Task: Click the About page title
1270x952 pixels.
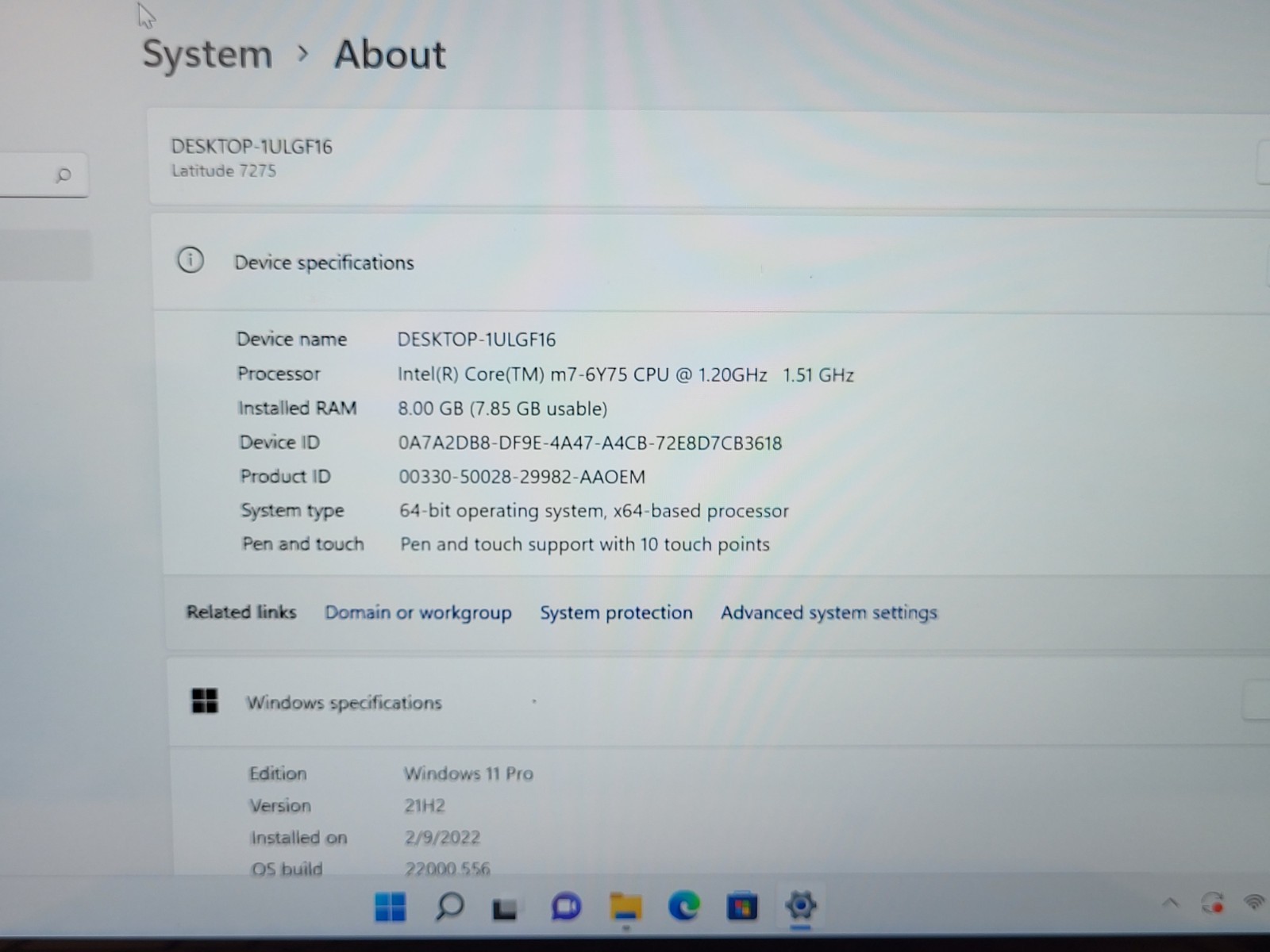Action: click(x=390, y=55)
